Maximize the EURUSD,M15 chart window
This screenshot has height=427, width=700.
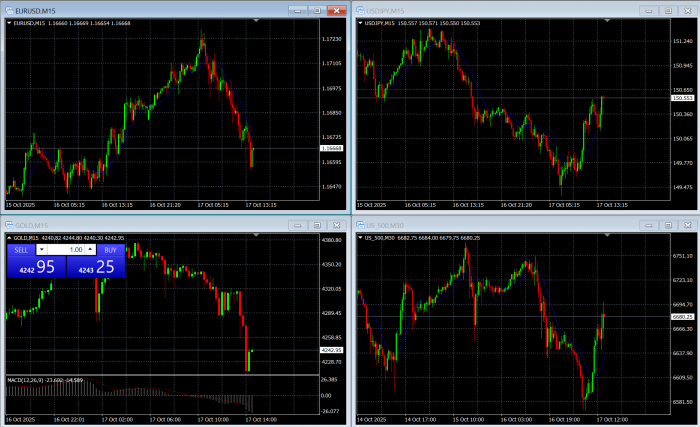(x=315, y=9)
